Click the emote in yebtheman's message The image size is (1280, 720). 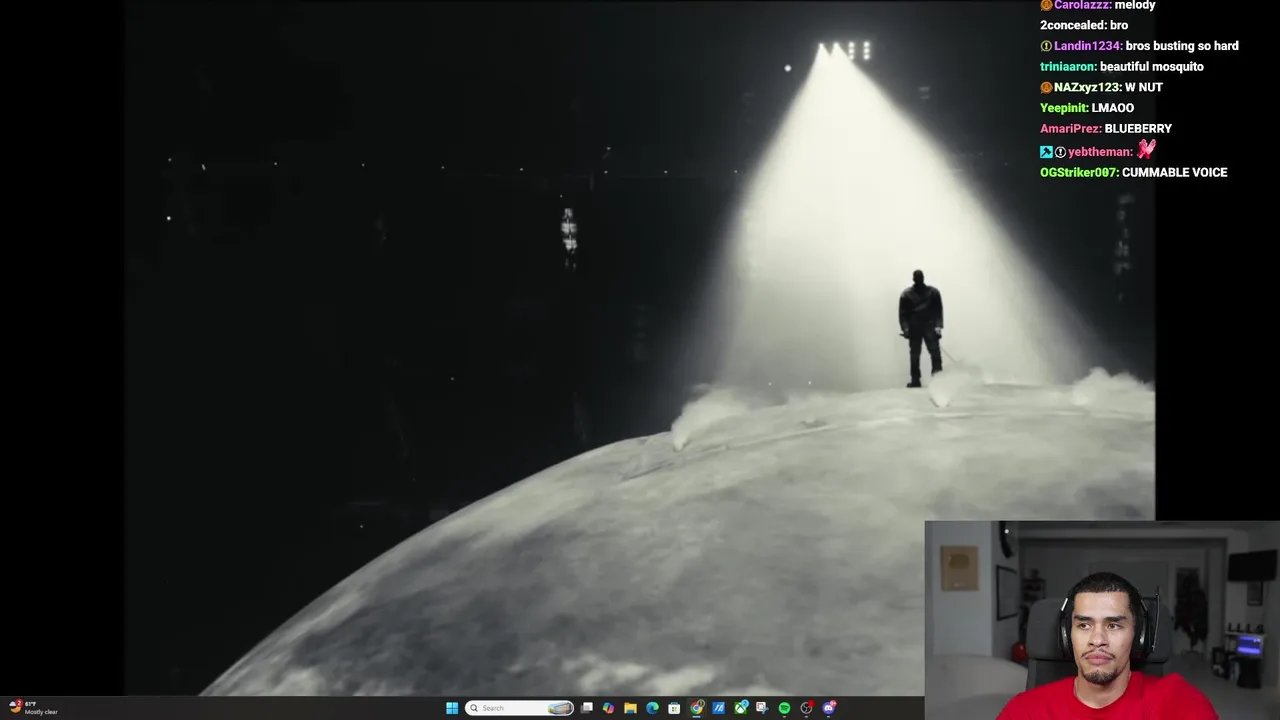[x=1146, y=149]
